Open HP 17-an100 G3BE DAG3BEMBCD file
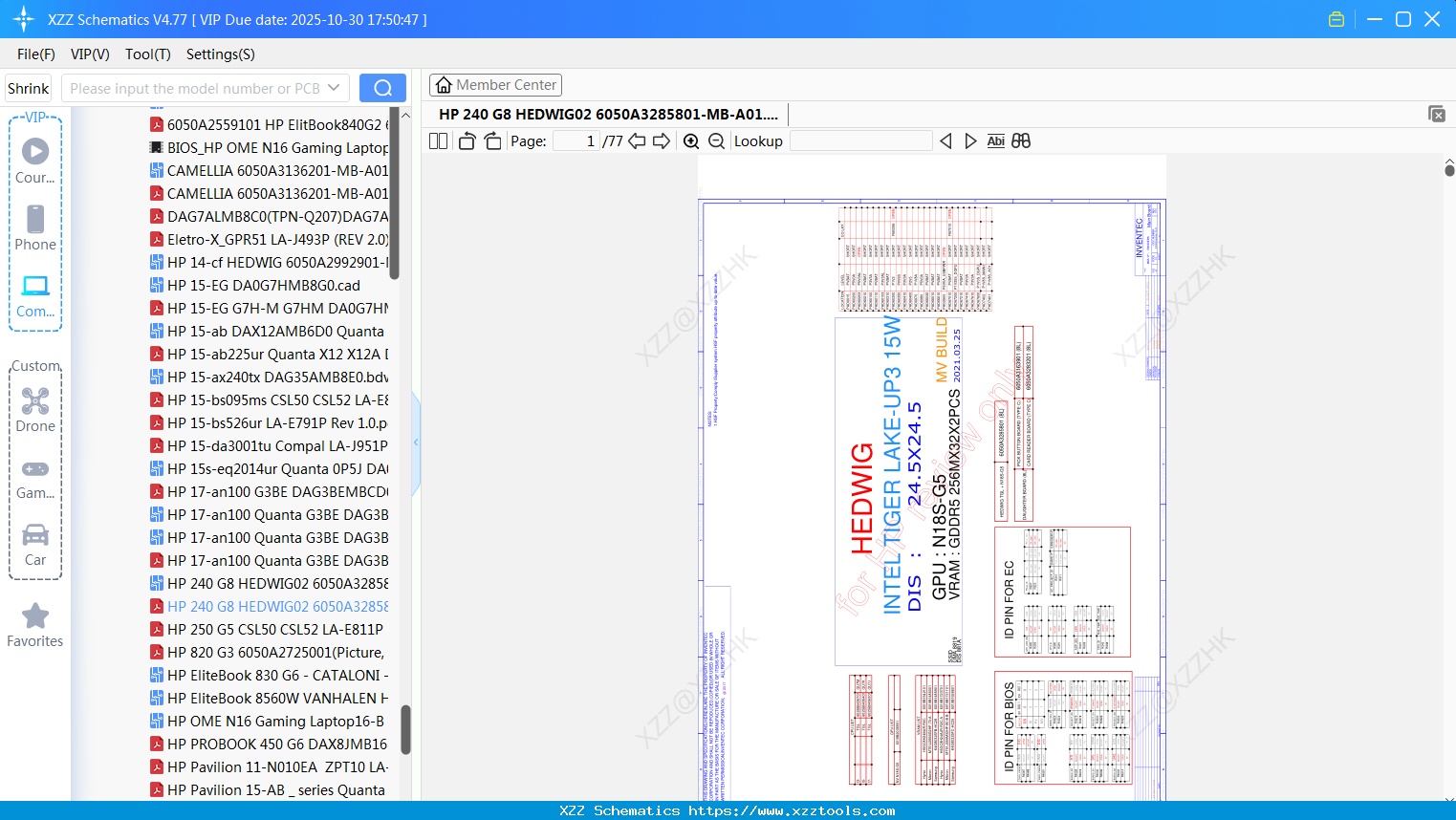The height and width of the screenshot is (820, 1456). point(269,491)
